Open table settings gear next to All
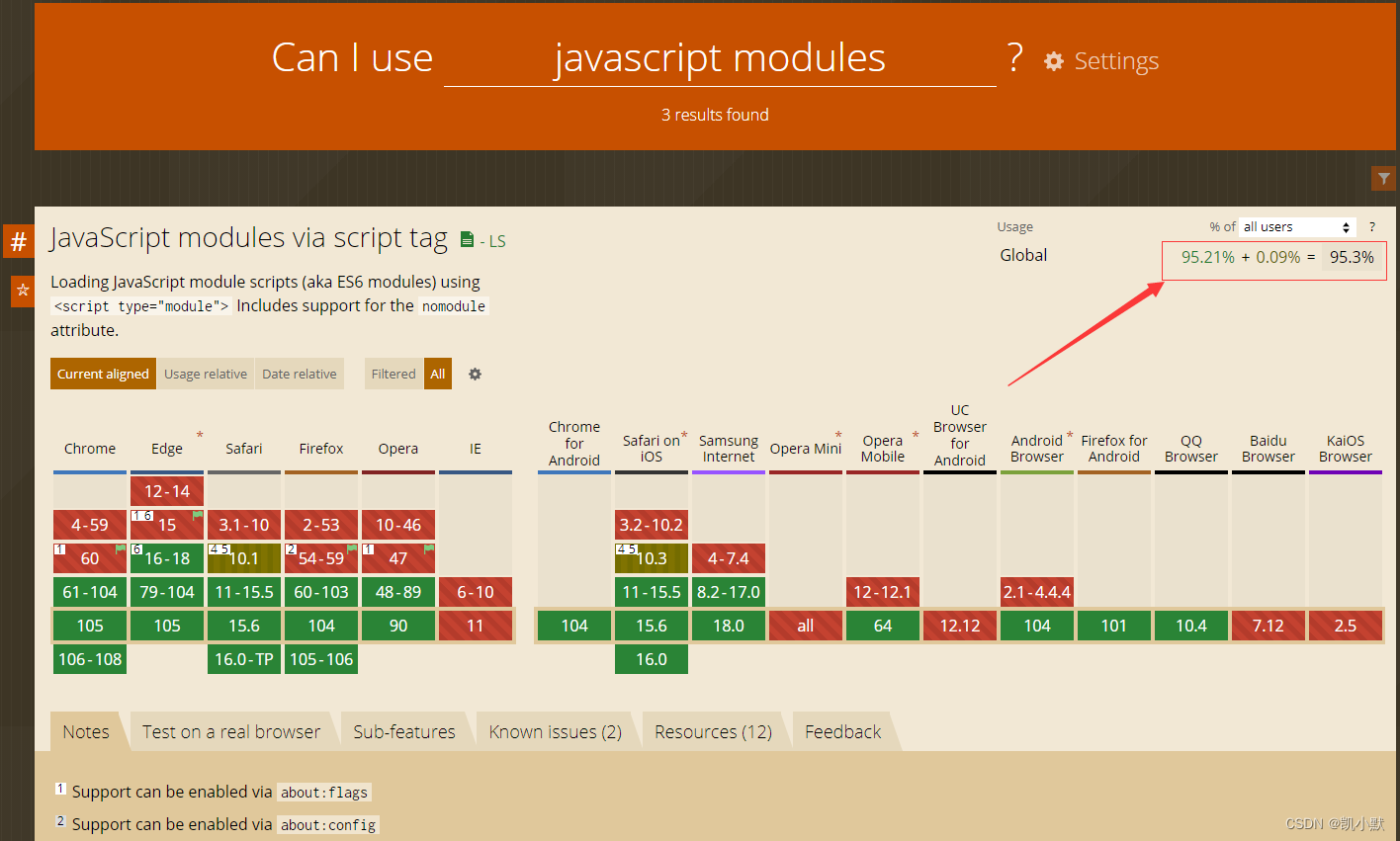 click(x=475, y=374)
